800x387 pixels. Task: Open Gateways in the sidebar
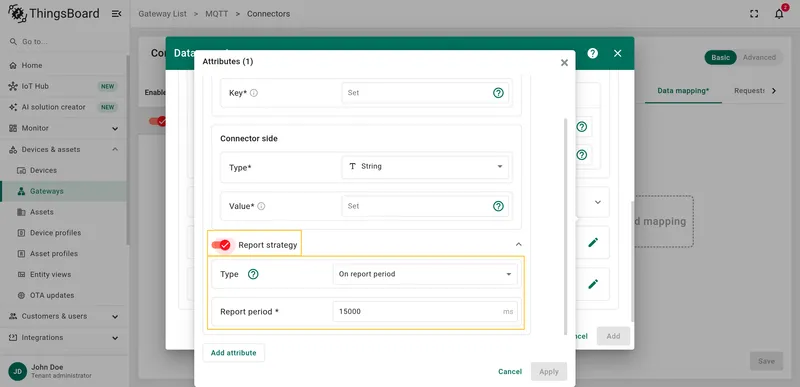63,191
